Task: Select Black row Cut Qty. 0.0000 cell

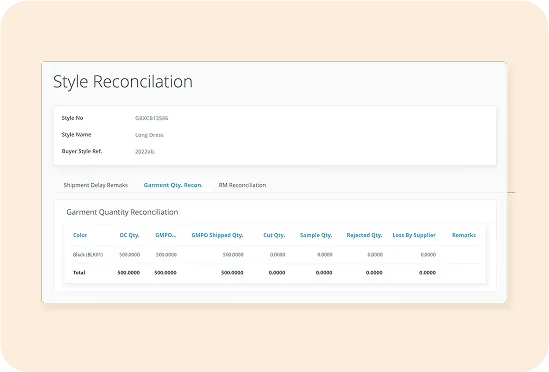Action: 277,255
